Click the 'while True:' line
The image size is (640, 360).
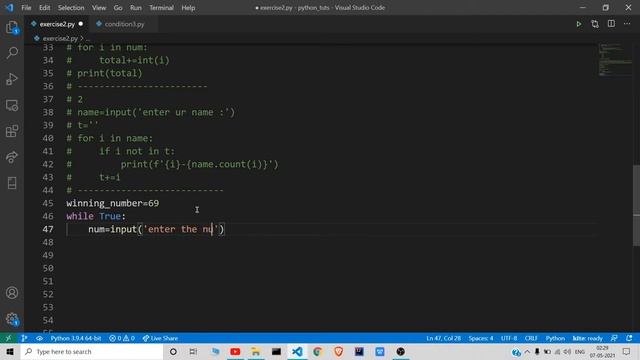[x=96, y=216]
